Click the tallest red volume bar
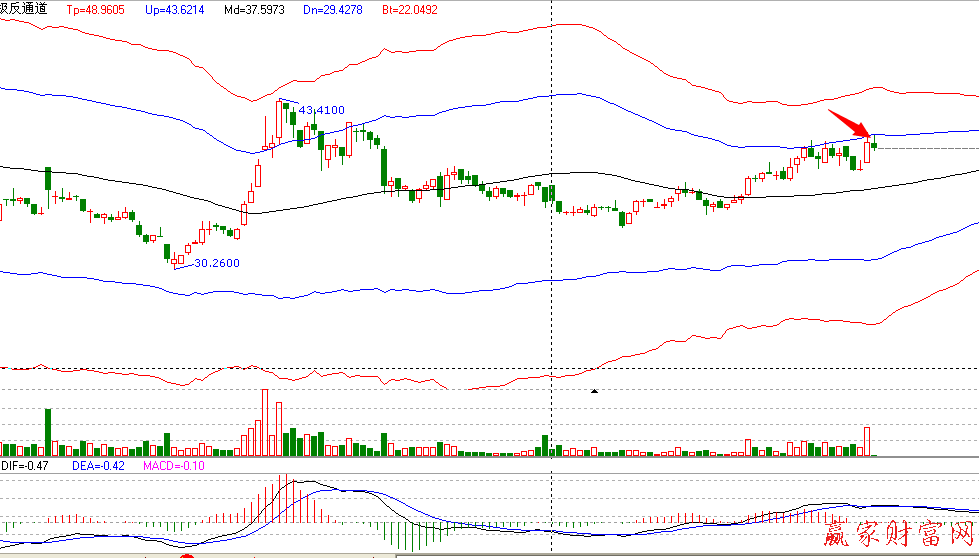The height and width of the screenshot is (558, 979). [265, 421]
